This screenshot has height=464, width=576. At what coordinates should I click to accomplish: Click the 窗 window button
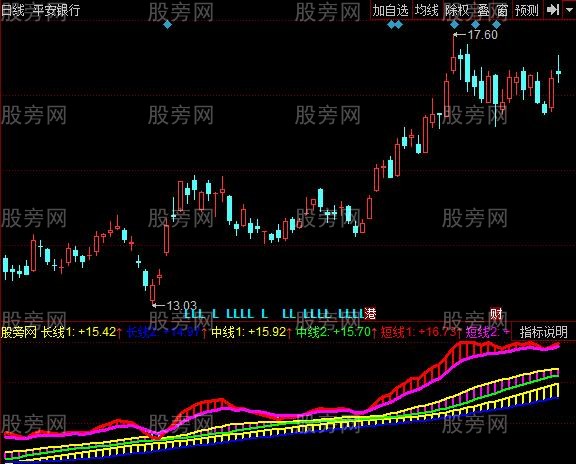[502, 10]
